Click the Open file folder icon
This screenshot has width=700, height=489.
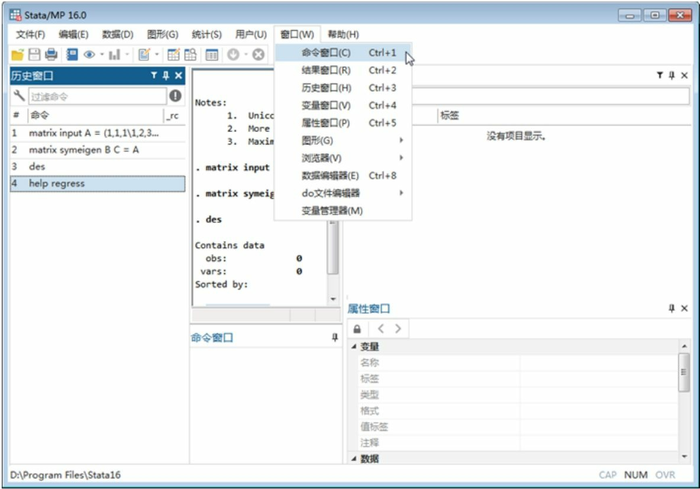click(x=18, y=55)
